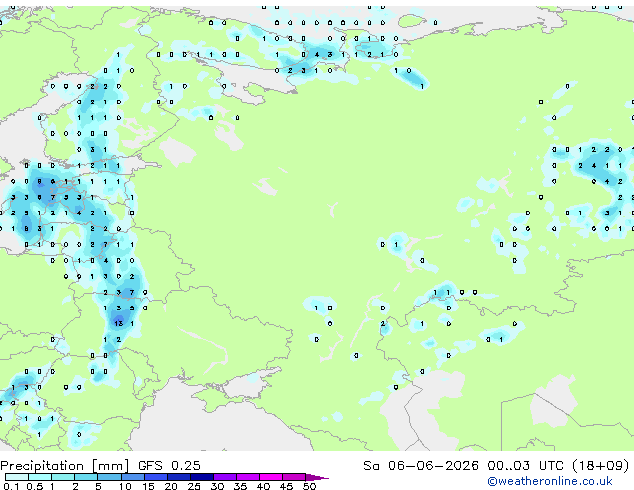Screen dimensions: 634x490
Task: Pick the 0.5–1 mm legend color swatch
Action: pos(40,477)
